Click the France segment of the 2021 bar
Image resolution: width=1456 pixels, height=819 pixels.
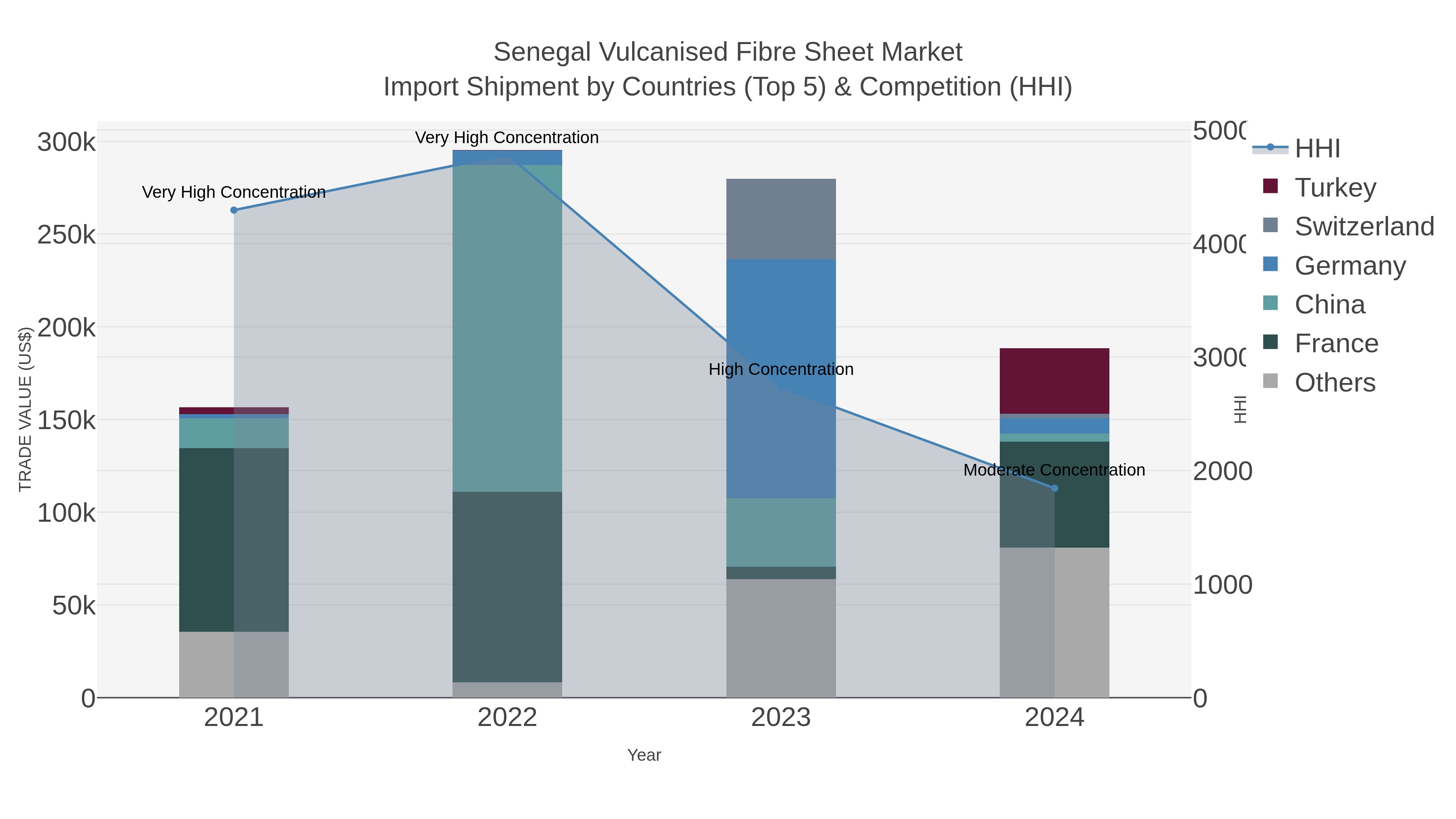click(234, 540)
